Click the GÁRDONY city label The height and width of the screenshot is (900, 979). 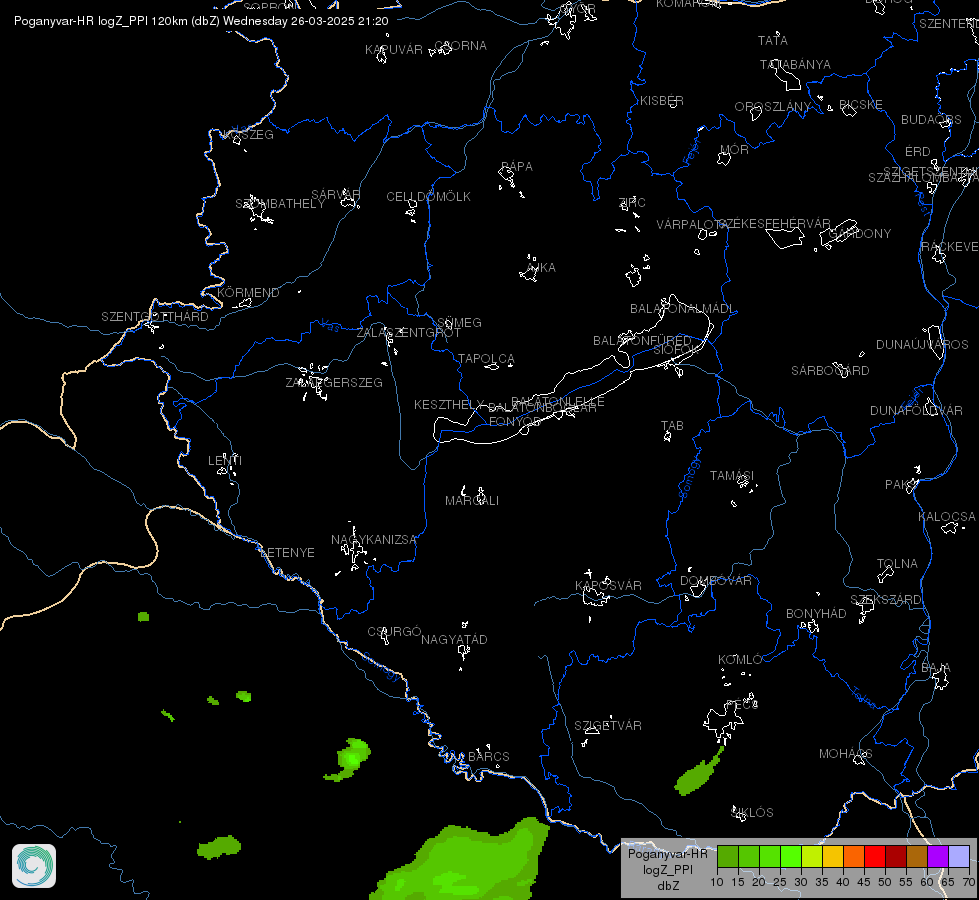click(860, 234)
